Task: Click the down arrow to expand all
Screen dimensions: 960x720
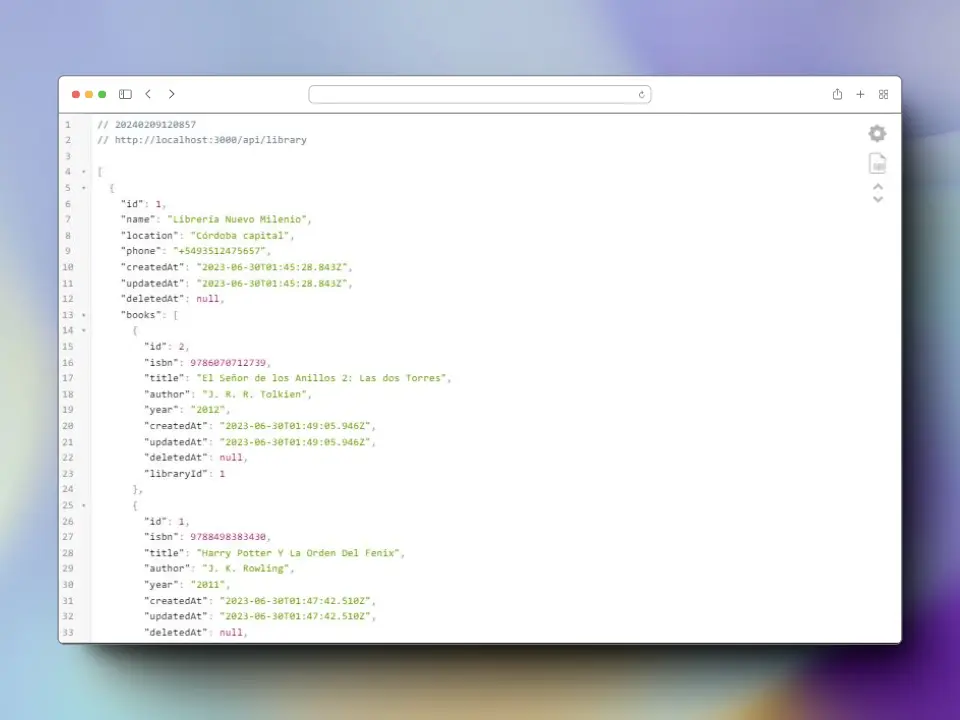Action: click(x=878, y=199)
